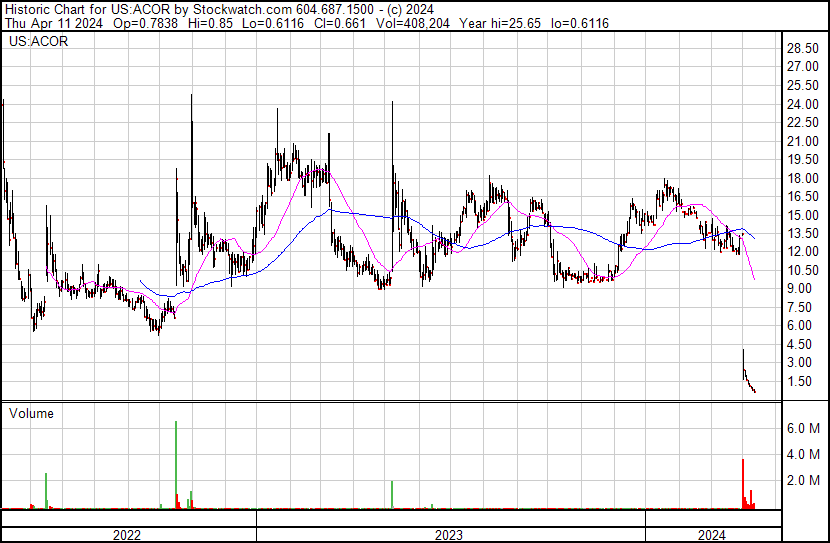Click the US:ACOR ticker label in chart
The height and width of the screenshot is (543, 830).
[x=38, y=41]
